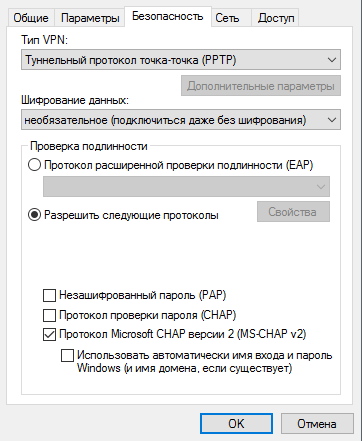Open the Общие tab
362x441 pixels.
coord(31,18)
